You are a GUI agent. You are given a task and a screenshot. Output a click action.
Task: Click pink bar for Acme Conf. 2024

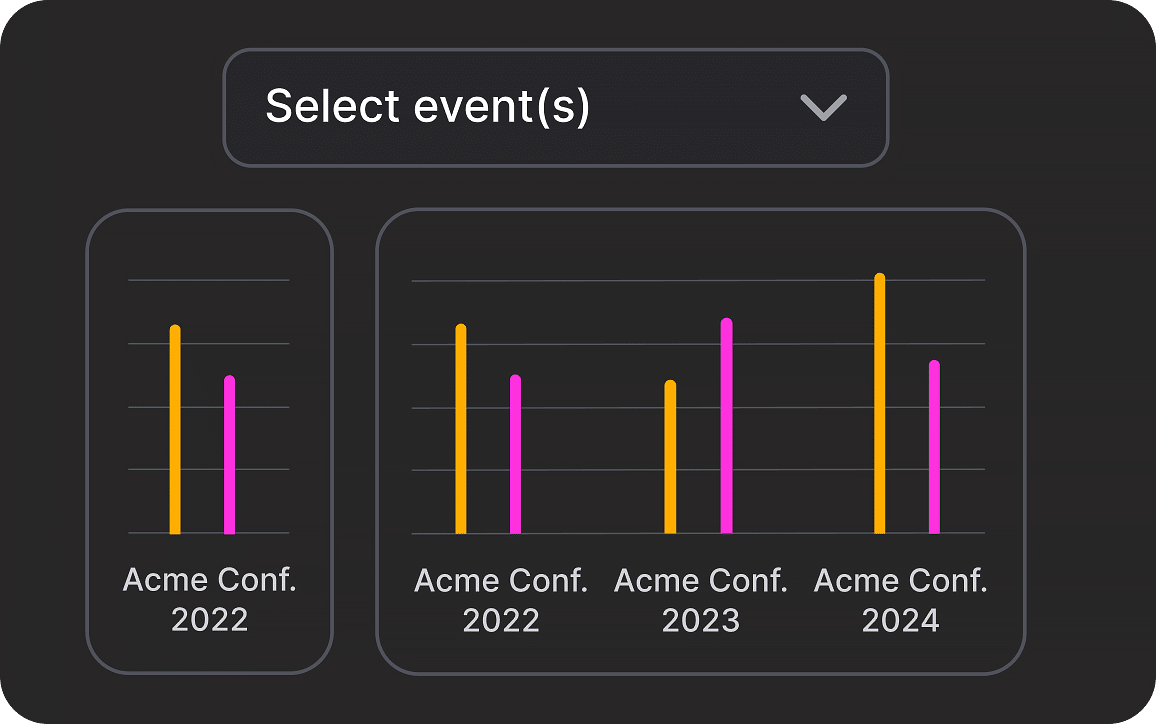(934, 447)
